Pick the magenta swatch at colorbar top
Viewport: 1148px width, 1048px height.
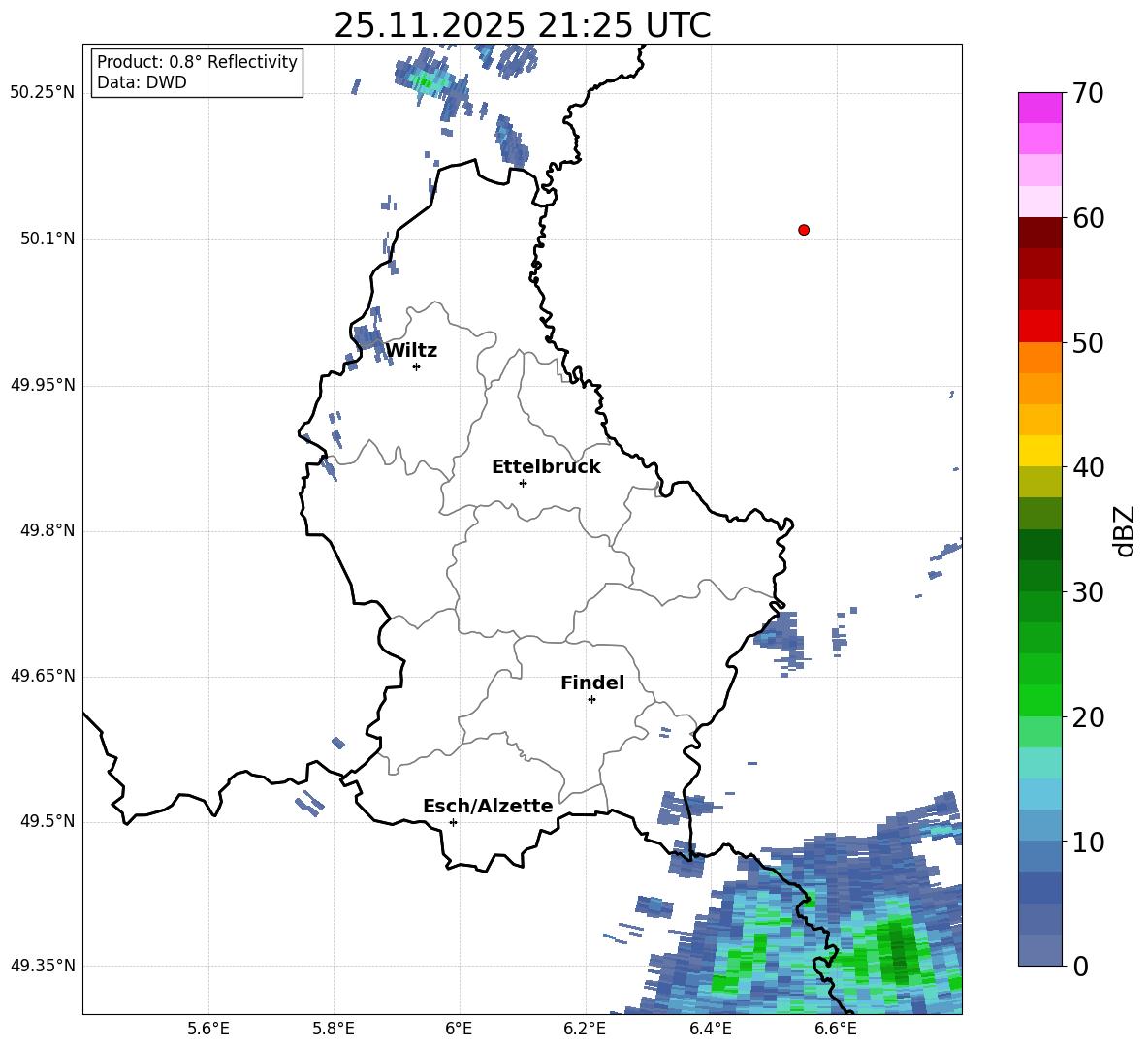[1039, 108]
